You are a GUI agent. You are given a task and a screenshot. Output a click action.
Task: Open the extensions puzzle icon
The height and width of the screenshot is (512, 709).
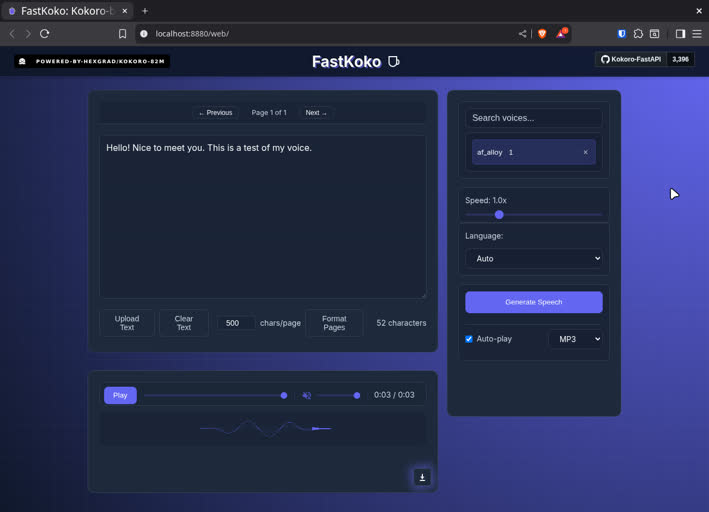638,34
